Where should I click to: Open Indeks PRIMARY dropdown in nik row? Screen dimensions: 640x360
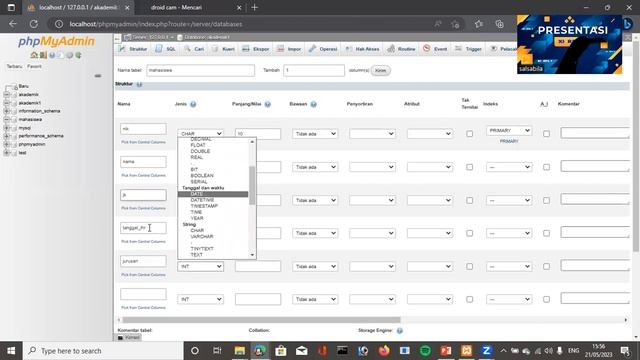coord(509,131)
